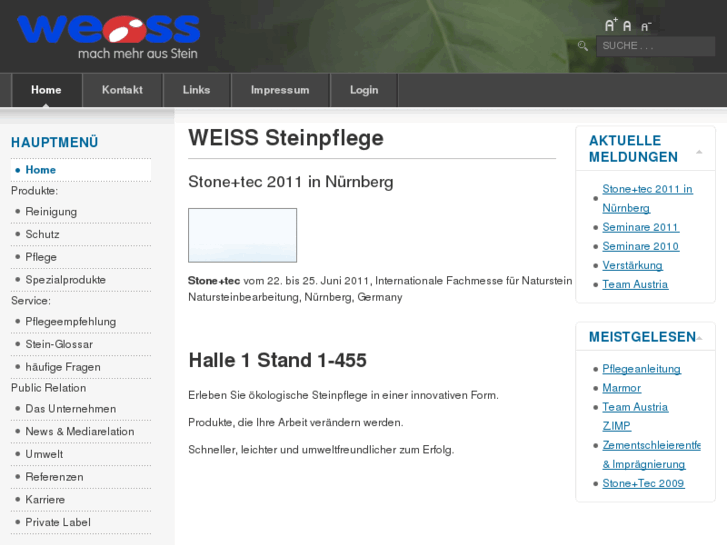
Task: Collapse the Meistgelesen panel arrow
Action: 699,338
